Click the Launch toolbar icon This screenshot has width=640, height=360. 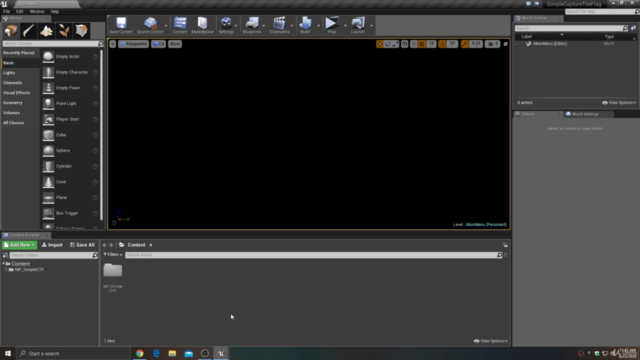(x=358, y=25)
